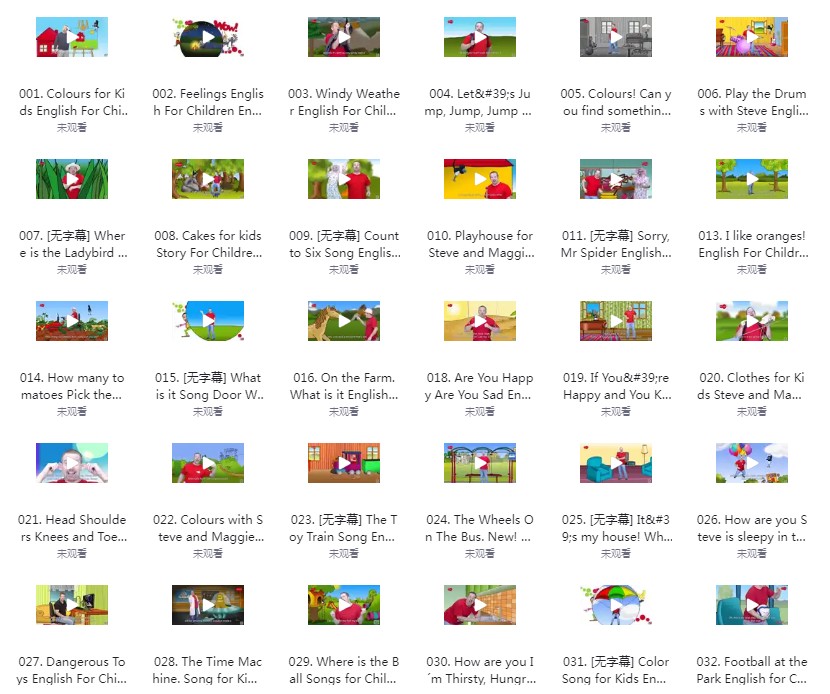Click title '032. Football at the Park English'
Image resolution: width=830 pixels, height=694 pixels.
click(752, 670)
